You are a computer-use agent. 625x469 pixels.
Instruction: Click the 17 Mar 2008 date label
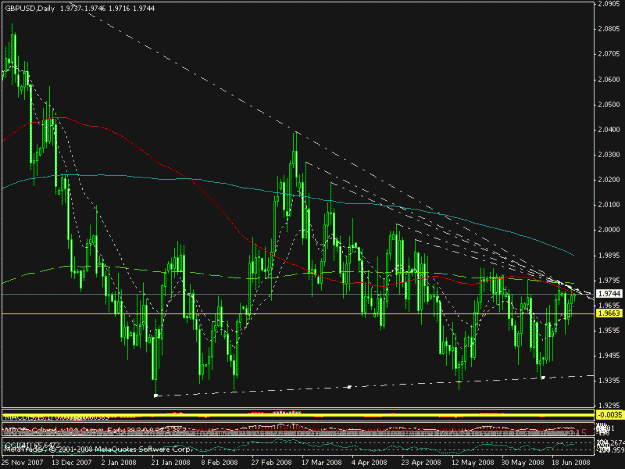pos(322,463)
